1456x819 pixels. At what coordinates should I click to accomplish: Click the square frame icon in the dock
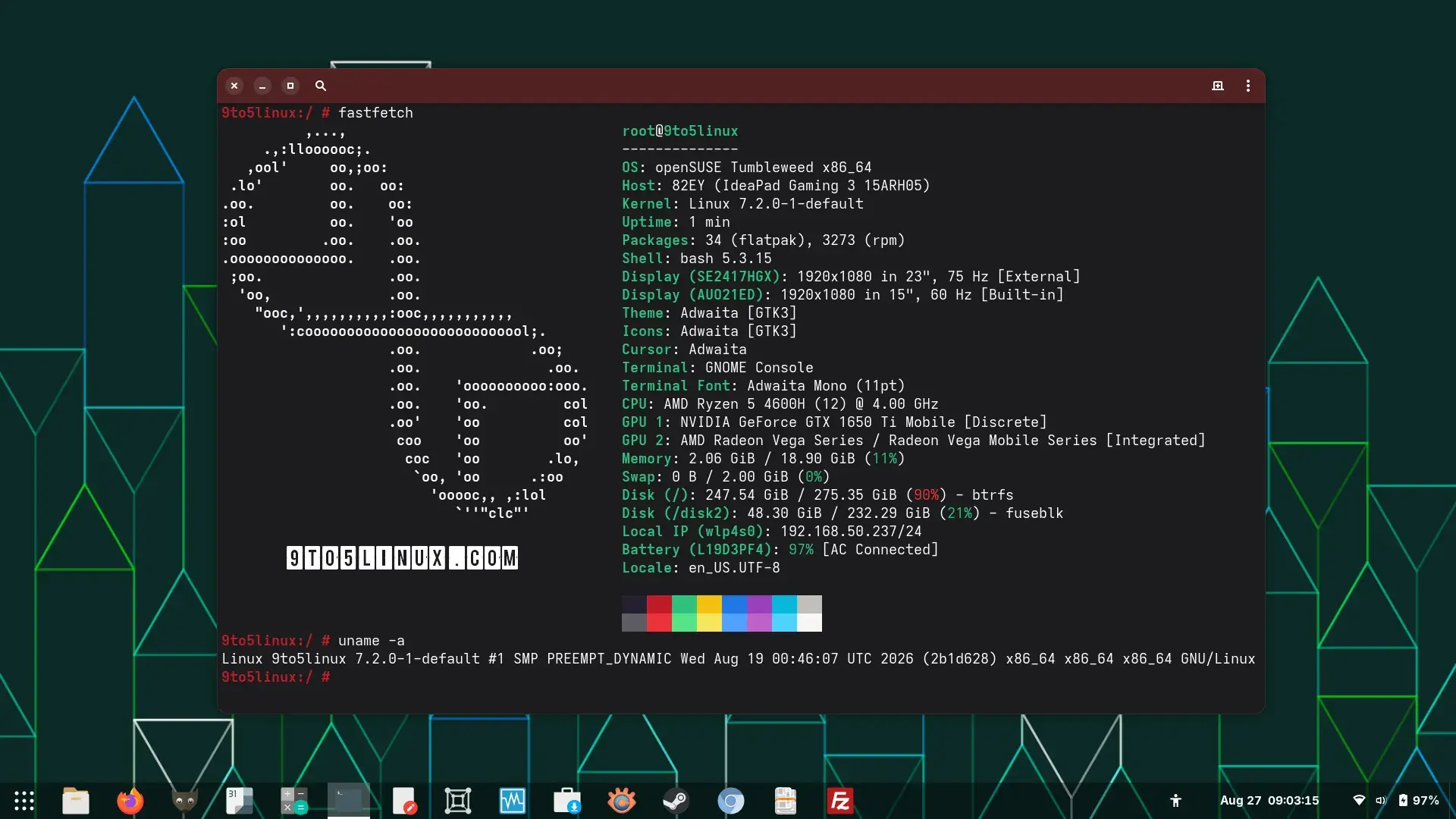coord(458,801)
